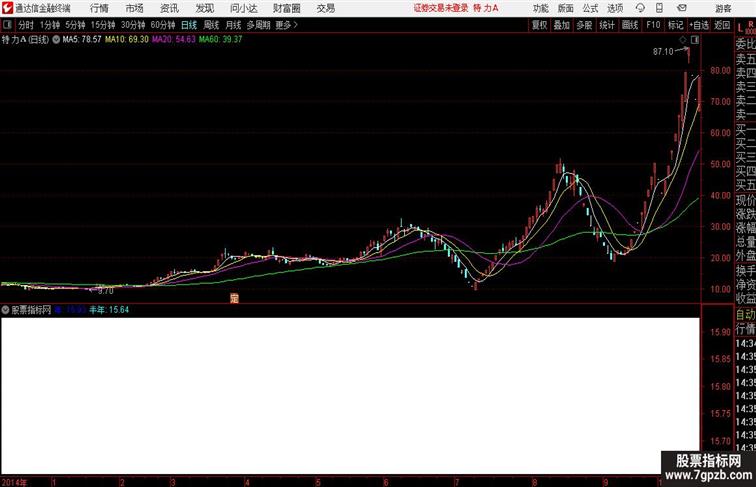The width and height of the screenshot is (756, 487).
Task: Click the 多股 multi-stock button
Action: click(584, 25)
